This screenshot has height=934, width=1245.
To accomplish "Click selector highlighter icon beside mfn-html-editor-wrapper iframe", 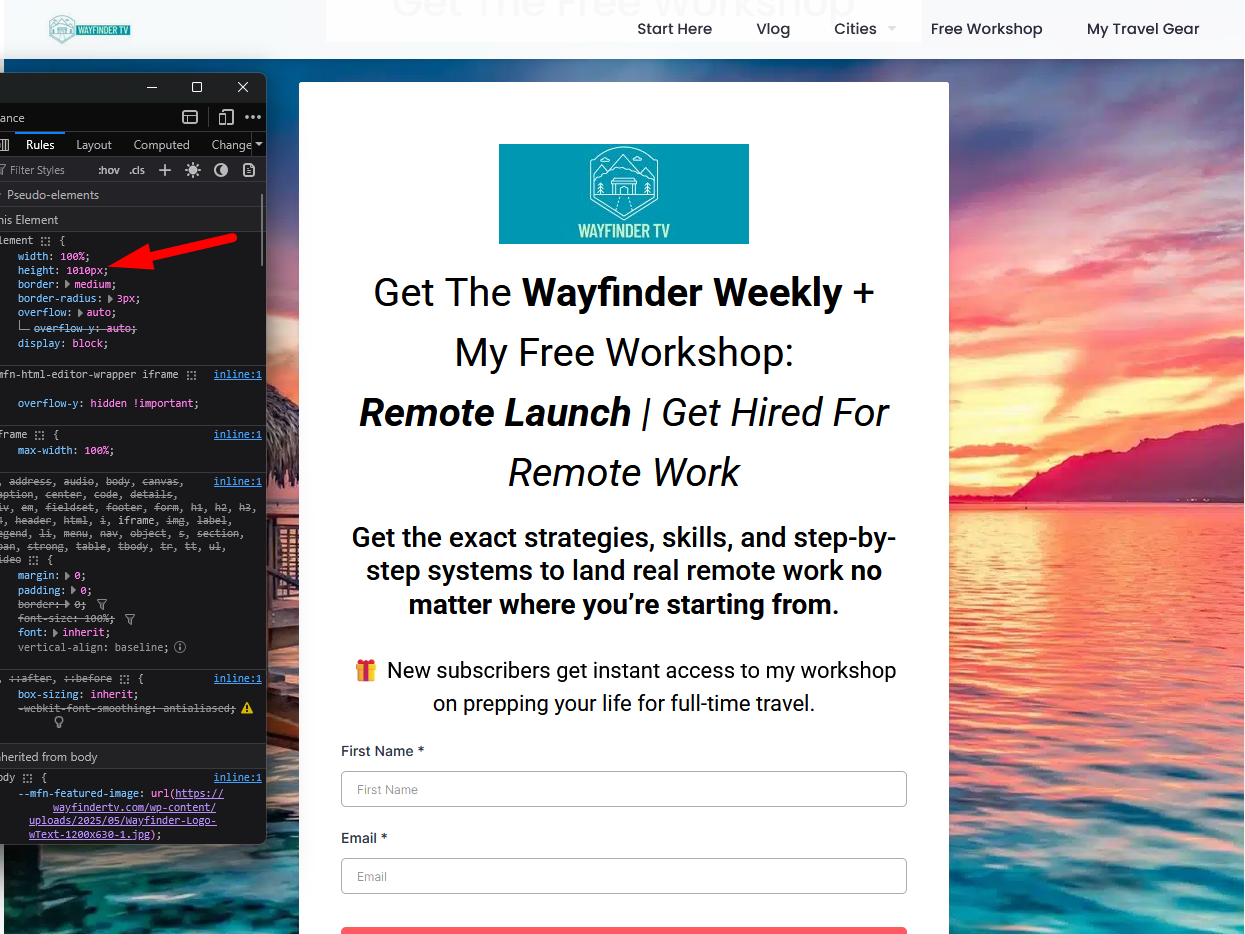I will coord(190,375).
